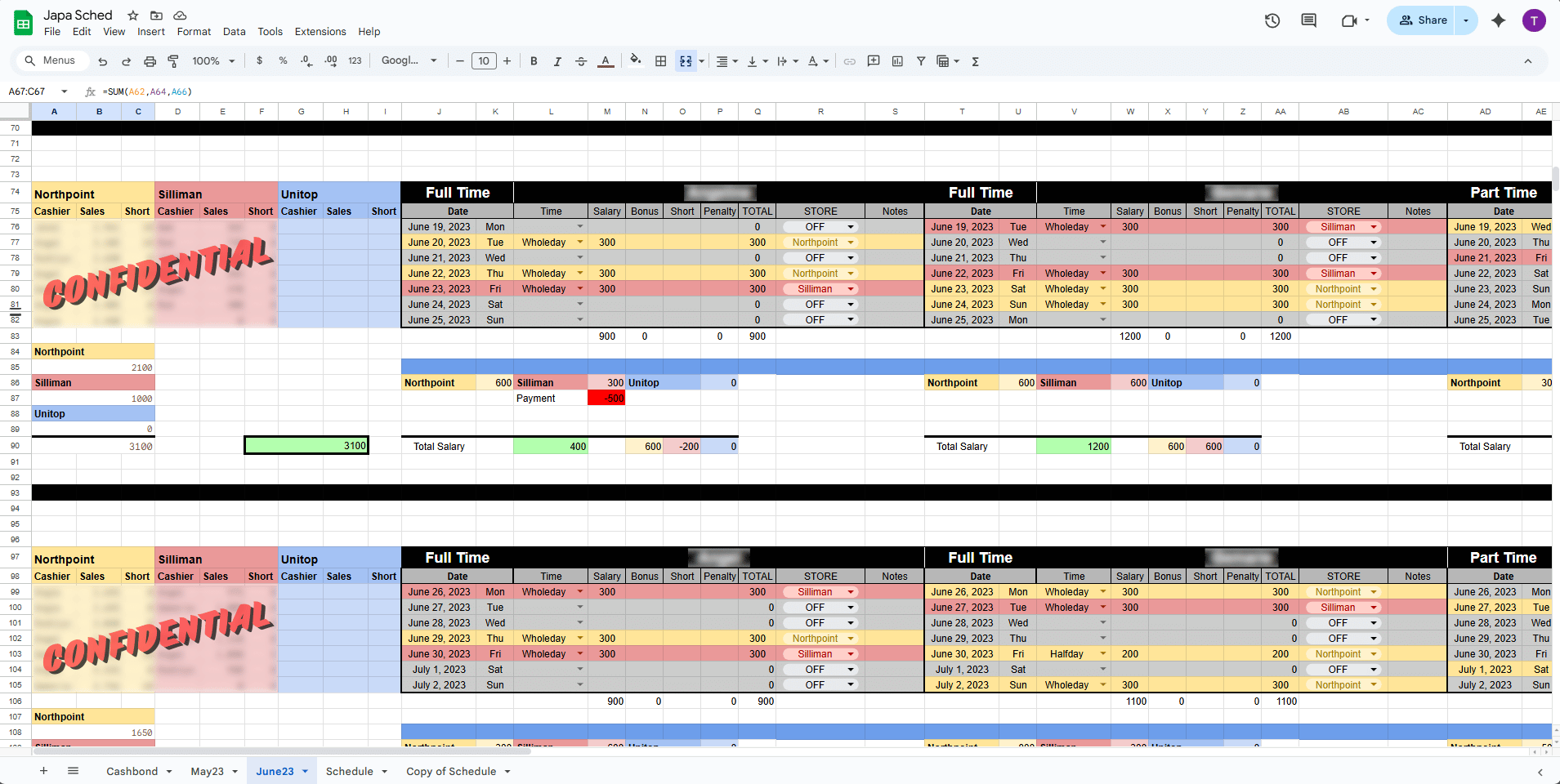The width and height of the screenshot is (1560, 784).
Task: Open version history clock icon
Action: point(1272,20)
